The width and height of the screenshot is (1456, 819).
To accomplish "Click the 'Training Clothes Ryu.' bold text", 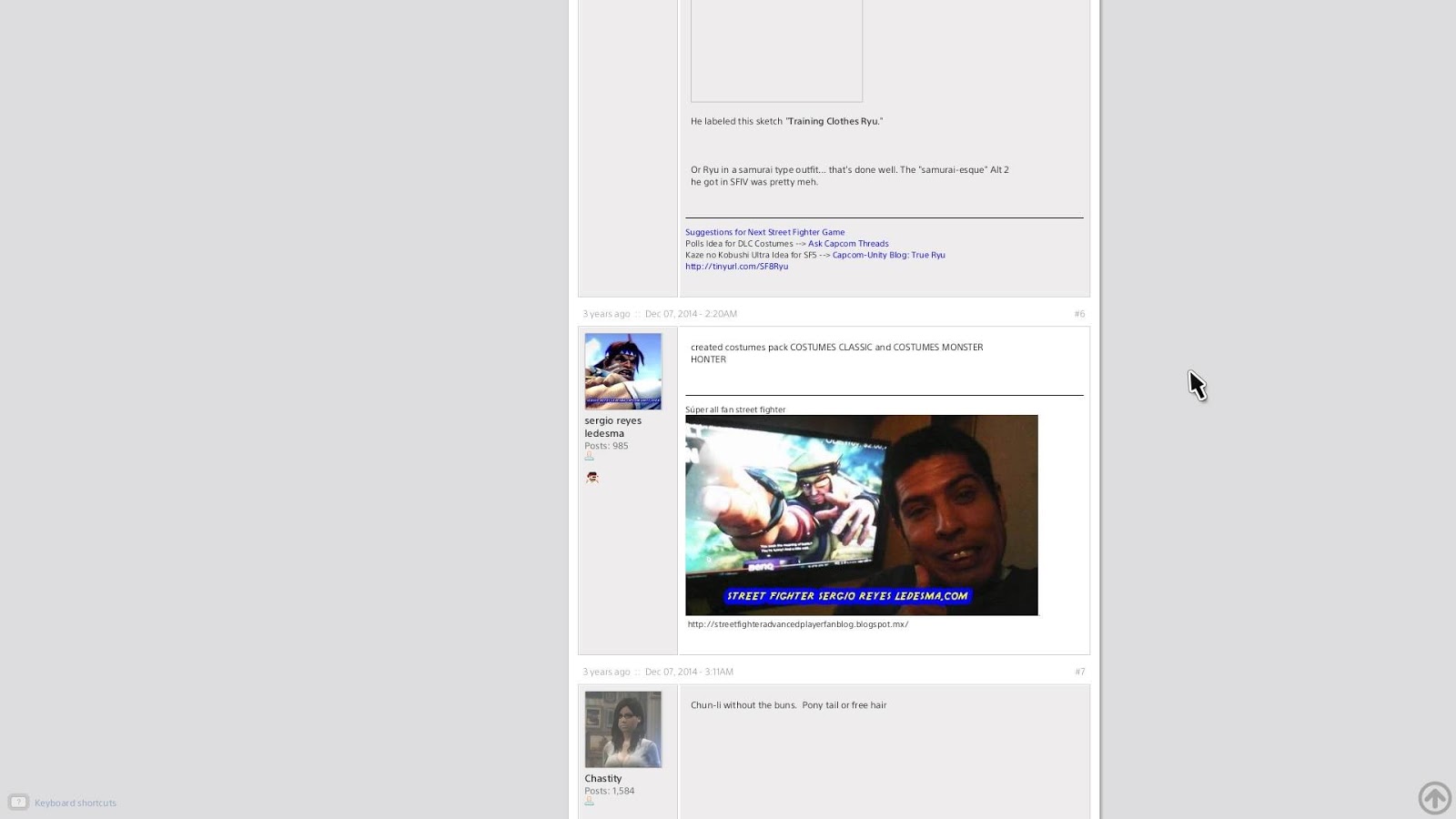I will click(x=834, y=121).
